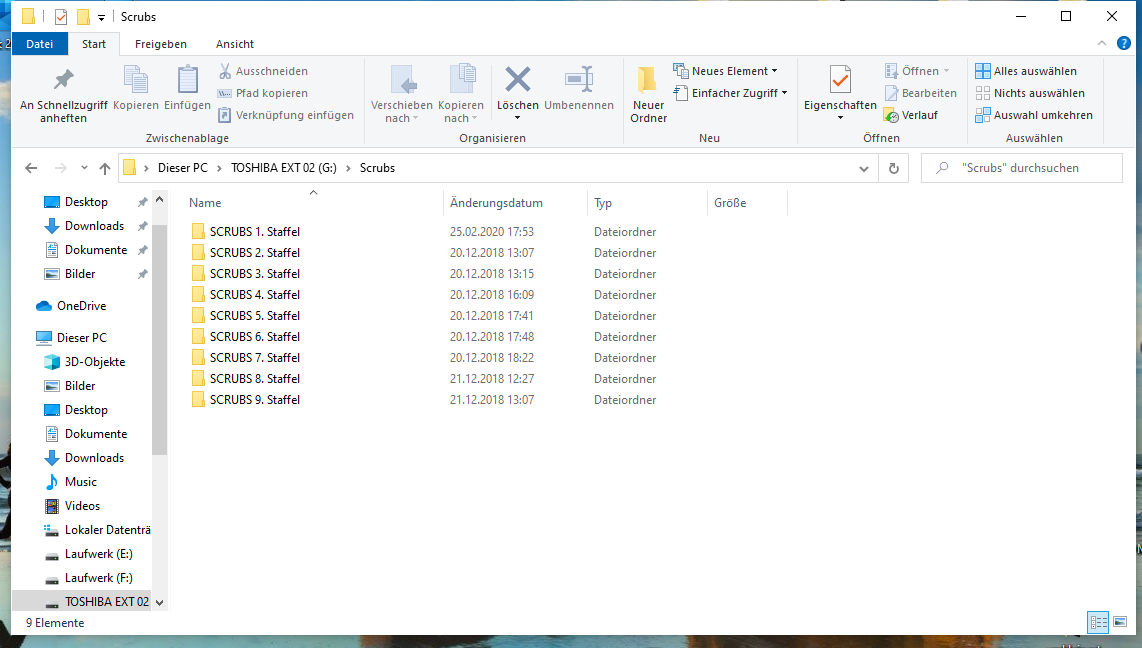This screenshot has width=1142, height=648.
Task: Collapse the ribbon with the chevron
Action: (1102, 44)
